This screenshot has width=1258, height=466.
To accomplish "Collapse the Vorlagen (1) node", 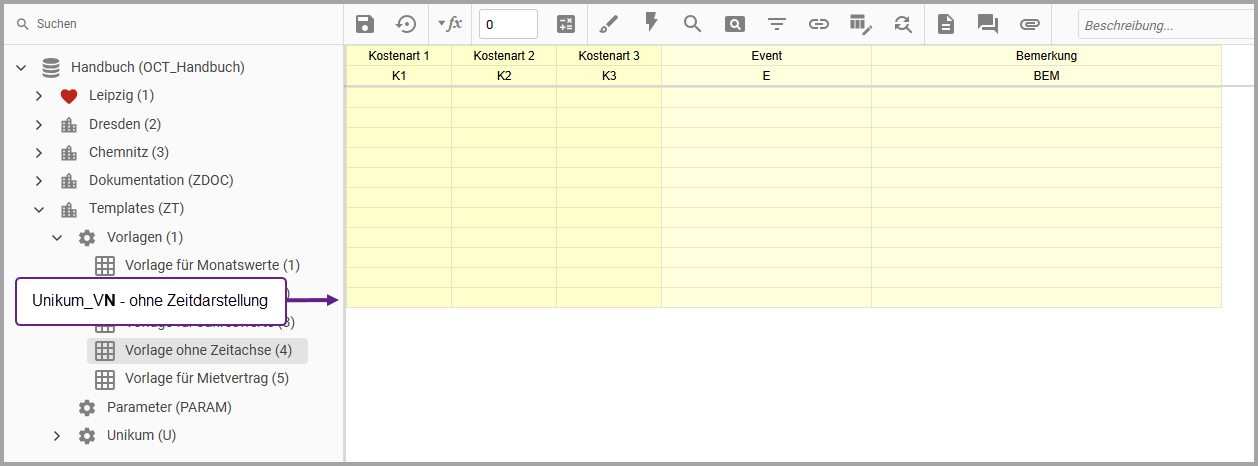I will [x=57, y=238].
